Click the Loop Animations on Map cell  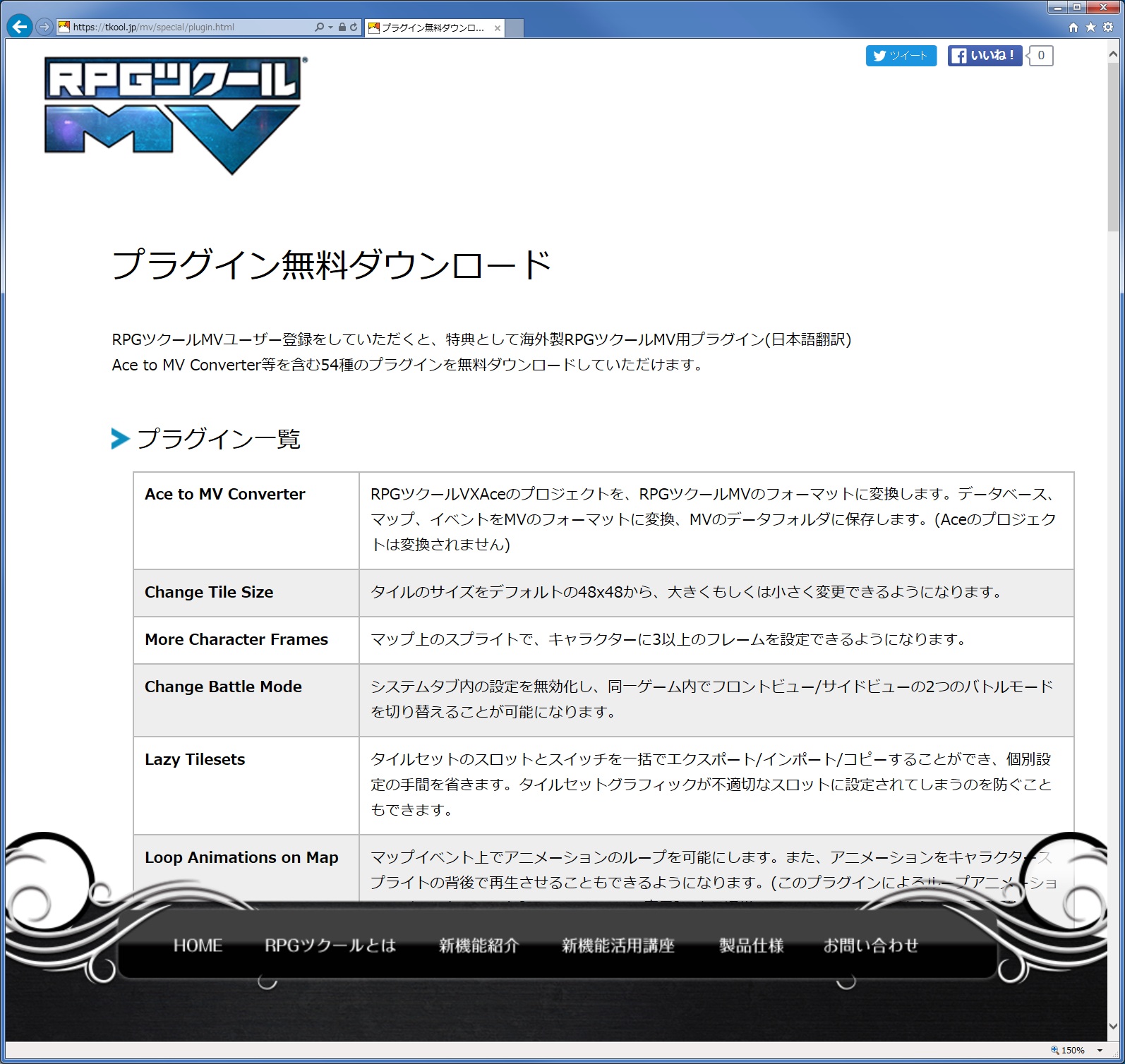pyautogui.click(x=246, y=869)
